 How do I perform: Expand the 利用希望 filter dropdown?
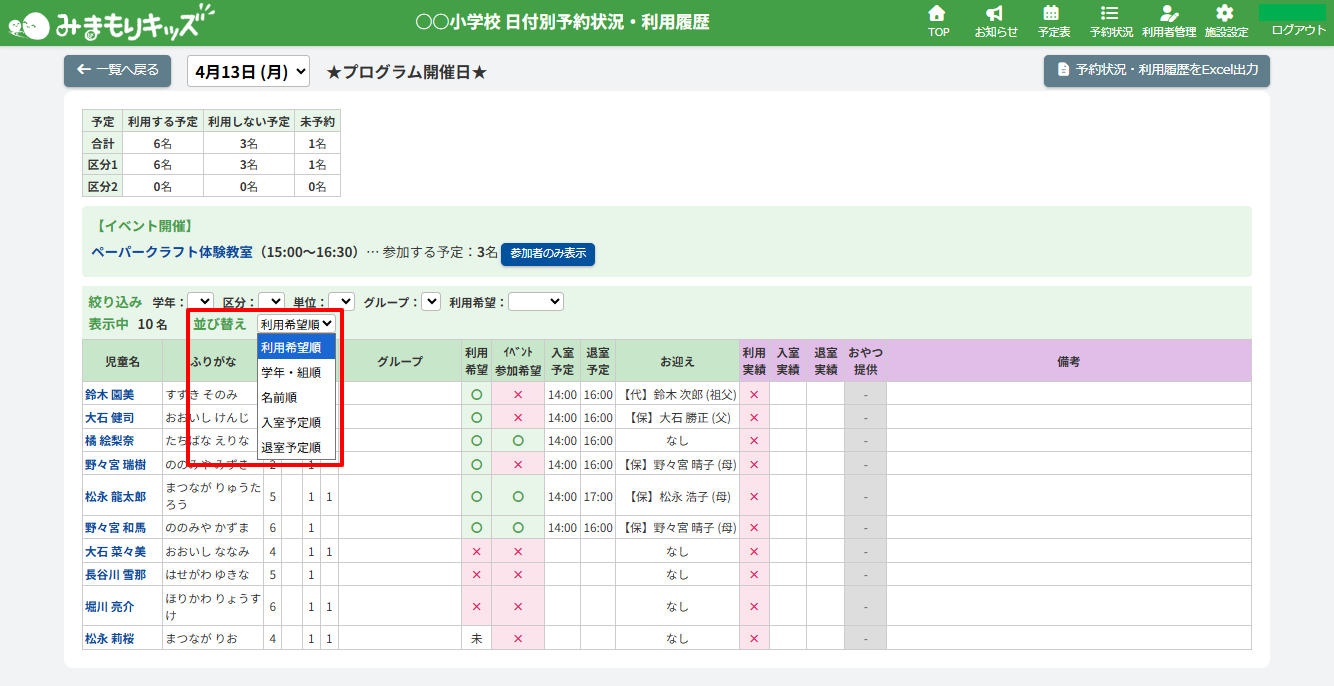click(536, 301)
